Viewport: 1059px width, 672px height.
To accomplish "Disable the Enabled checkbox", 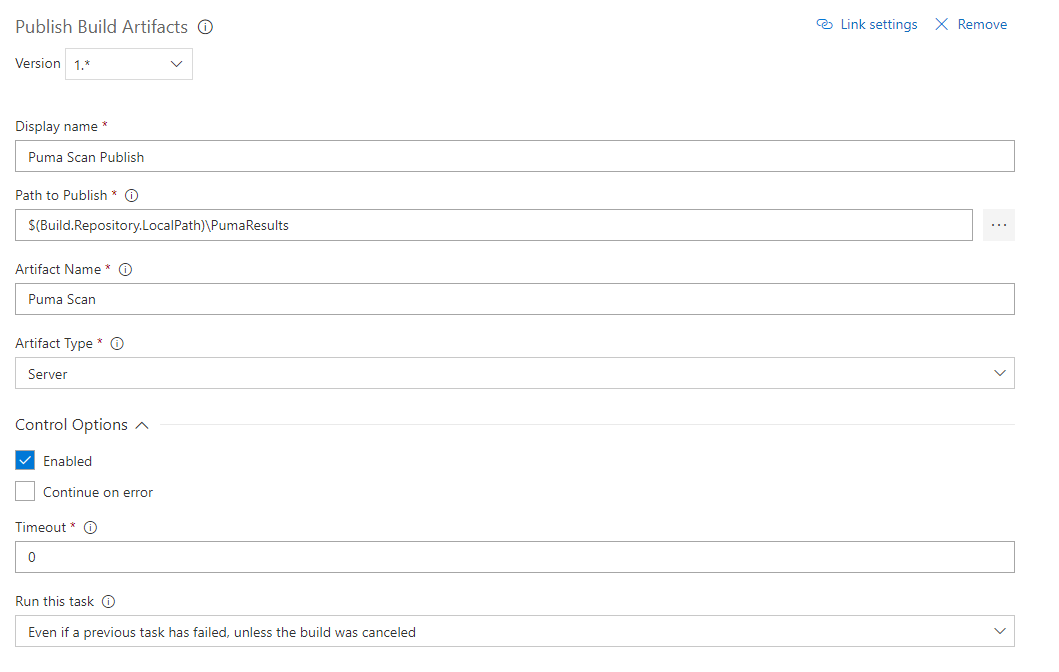I will point(25,460).
